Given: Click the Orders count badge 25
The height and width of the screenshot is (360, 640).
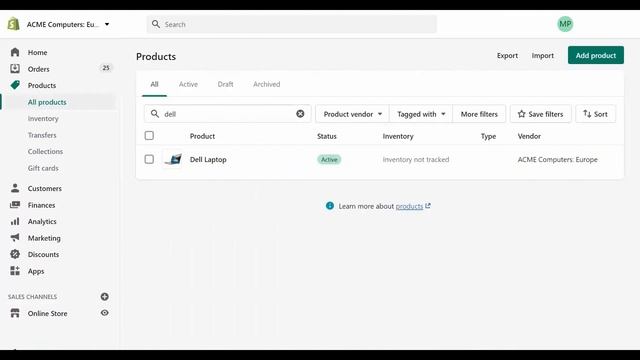Looking at the screenshot, I should (x=106, y=68).
